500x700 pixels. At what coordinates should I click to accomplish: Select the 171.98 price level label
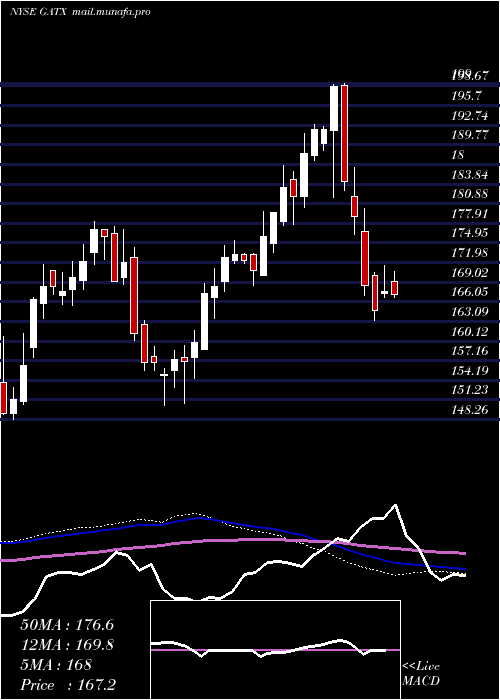coord(470,253)
